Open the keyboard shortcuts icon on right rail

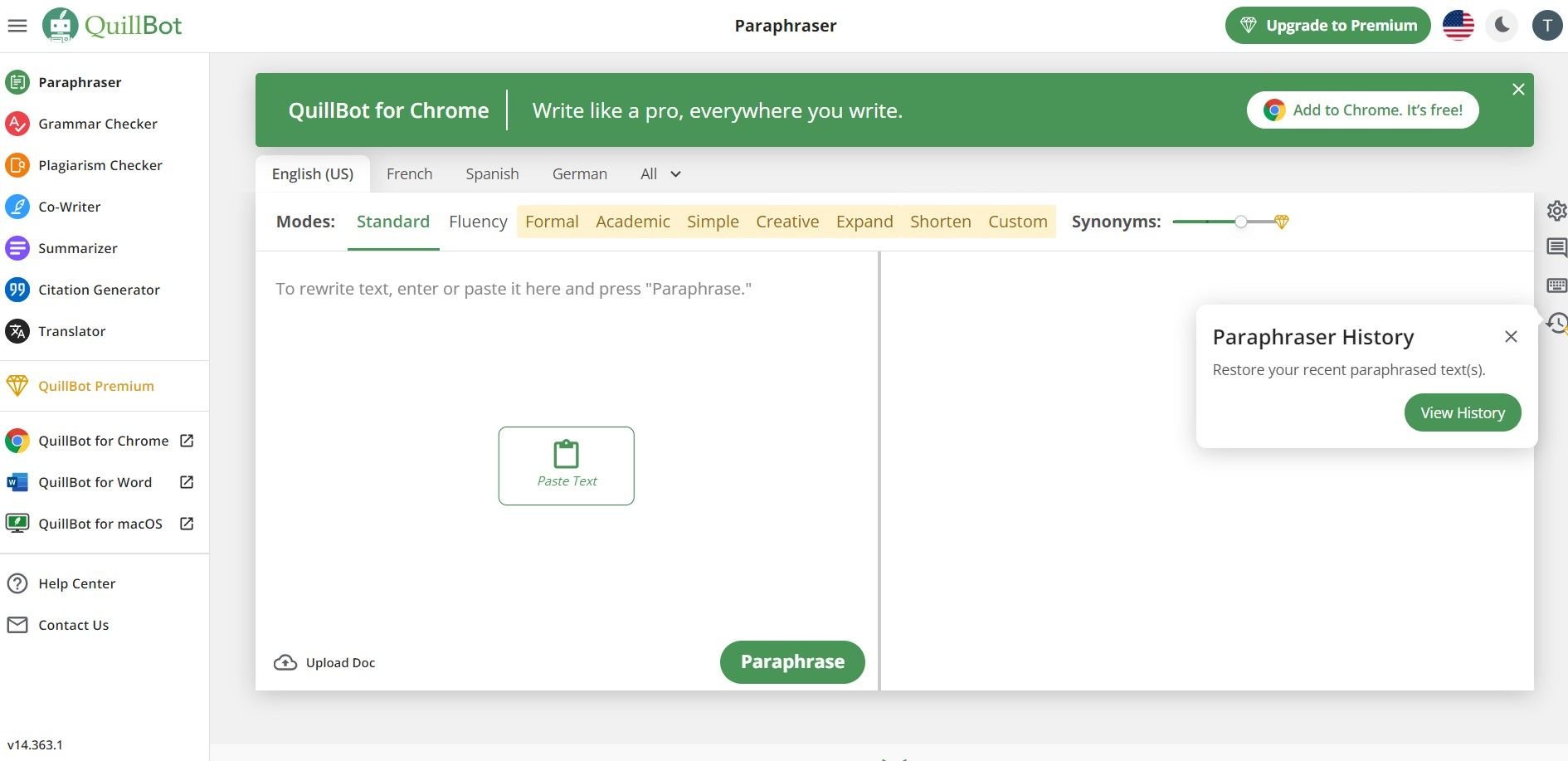click(1556, 285)
